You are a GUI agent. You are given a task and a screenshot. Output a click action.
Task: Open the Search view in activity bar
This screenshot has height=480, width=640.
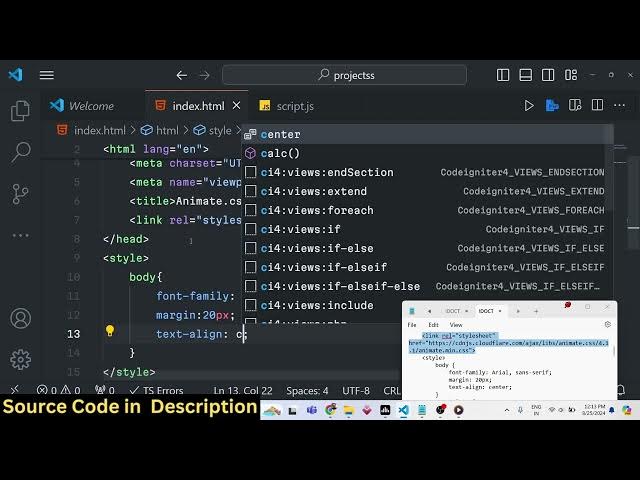tap(20, 152)
